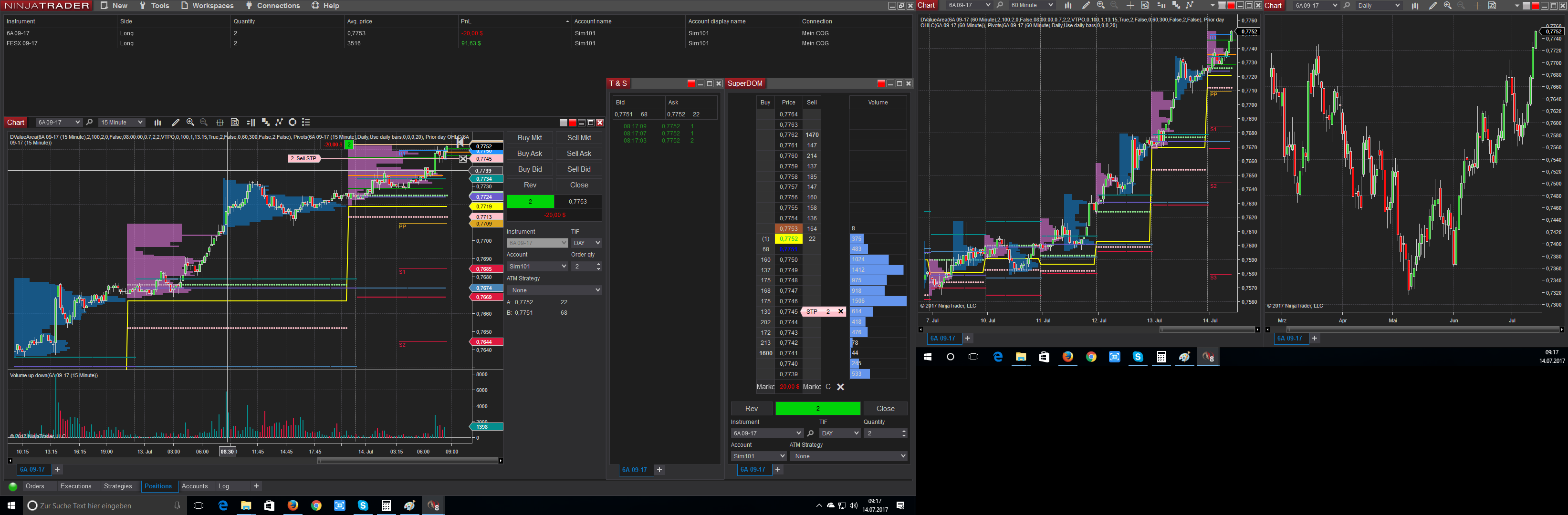The width and height of the screenshot is (1568, 515).
Task: Expand the 60 Minute chart toolbar overflow arrow
Action: (x=1213, y=5)
